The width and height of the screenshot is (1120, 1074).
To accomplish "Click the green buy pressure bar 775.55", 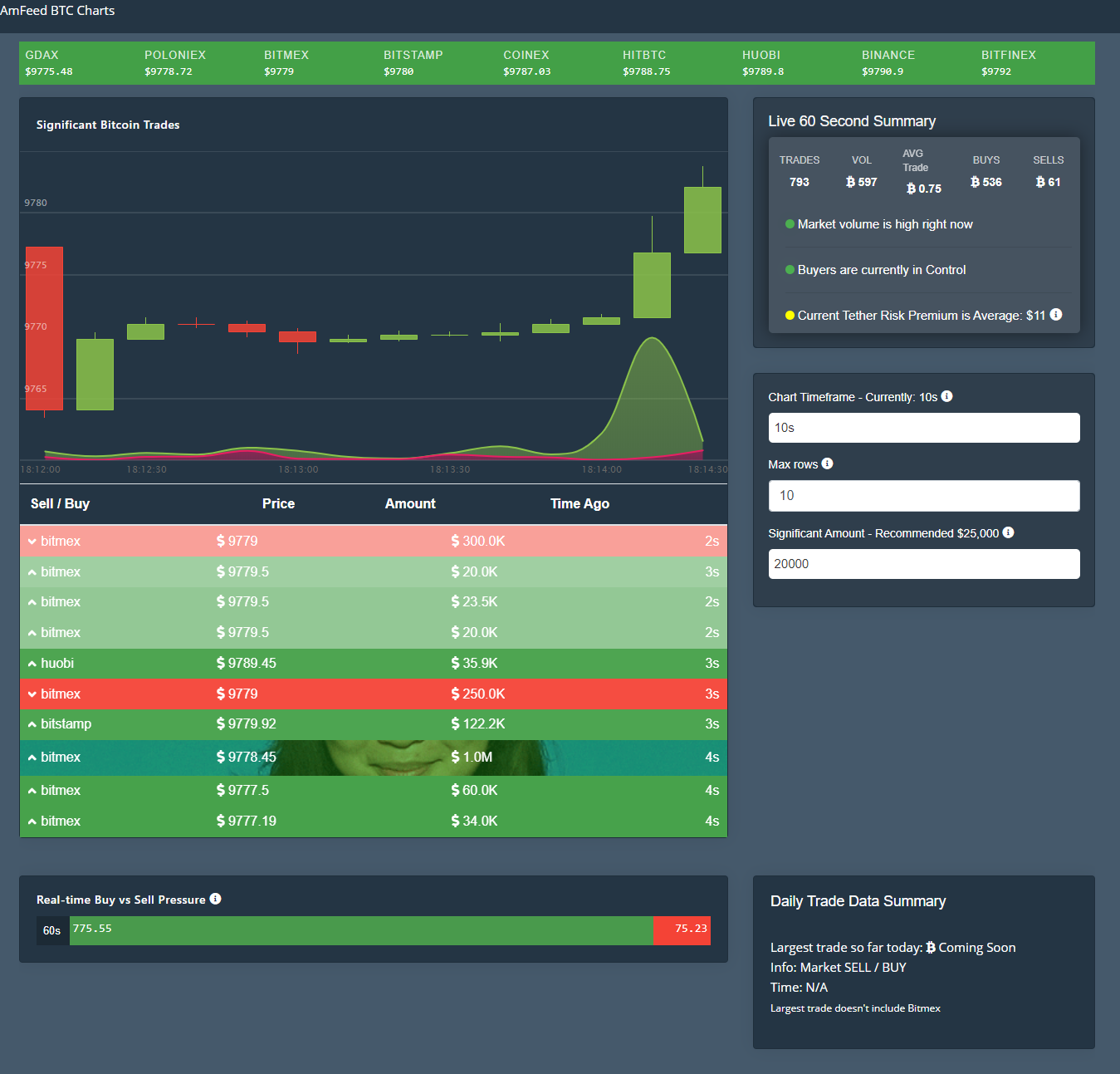I will coord(361,930).
